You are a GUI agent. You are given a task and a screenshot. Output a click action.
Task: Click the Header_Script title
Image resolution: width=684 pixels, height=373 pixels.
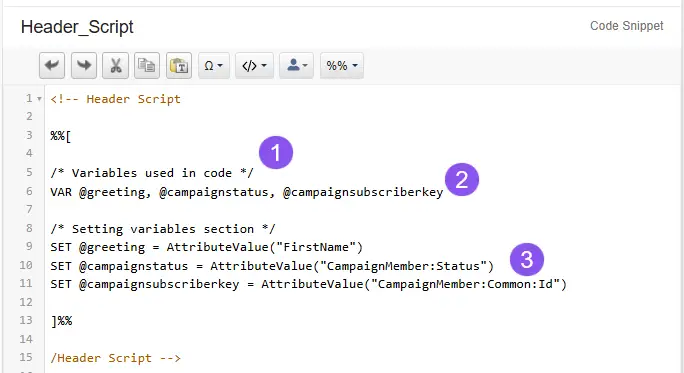pos(77,27)
